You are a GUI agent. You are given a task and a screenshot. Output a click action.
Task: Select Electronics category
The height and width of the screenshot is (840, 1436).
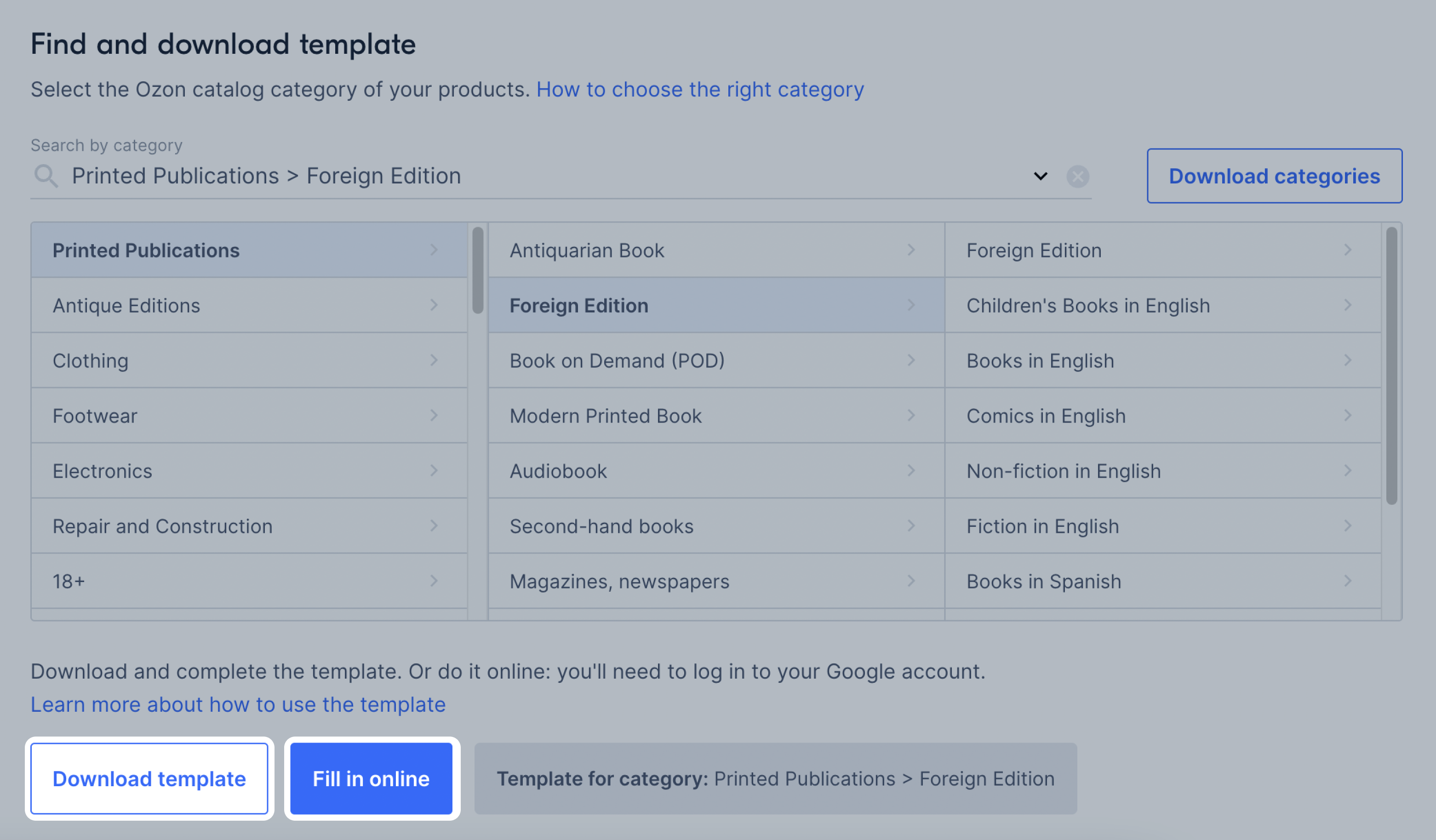click(249, 471)
